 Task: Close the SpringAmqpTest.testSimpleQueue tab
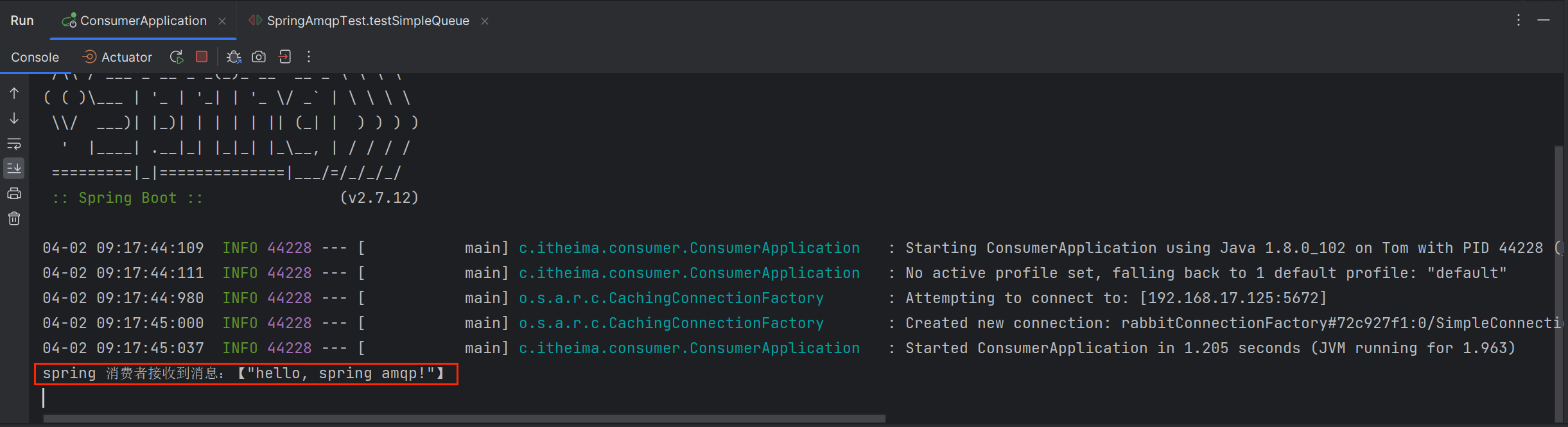485,21
